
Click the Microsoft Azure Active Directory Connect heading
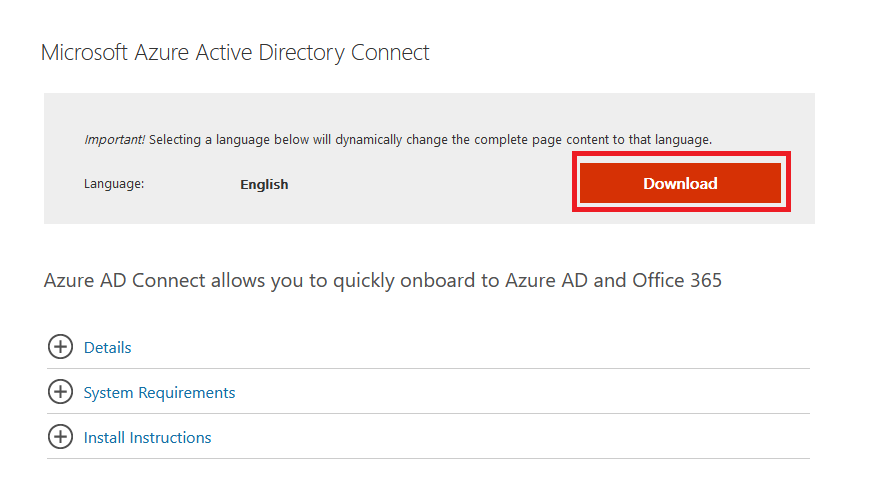point(235,53)
